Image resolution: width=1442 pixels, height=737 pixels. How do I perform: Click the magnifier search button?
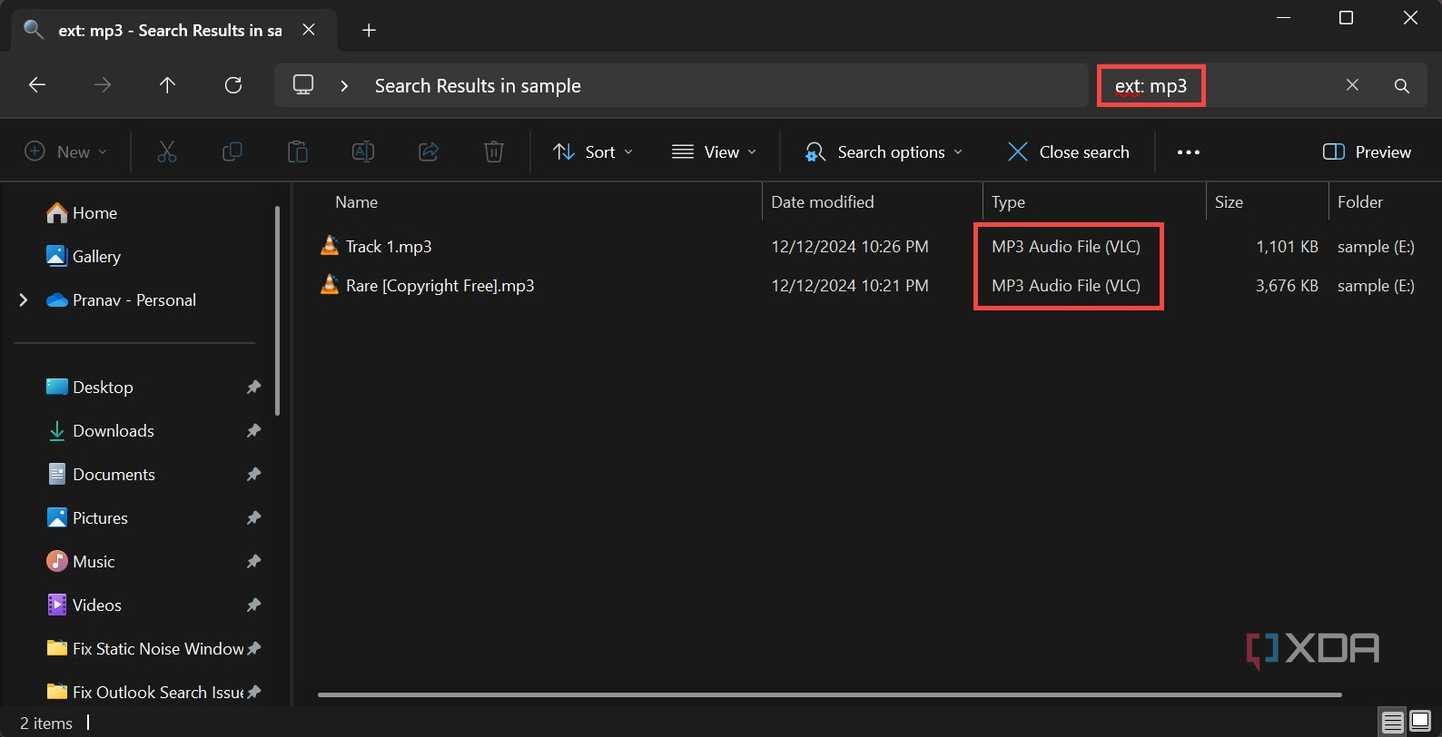[1402, 86]
